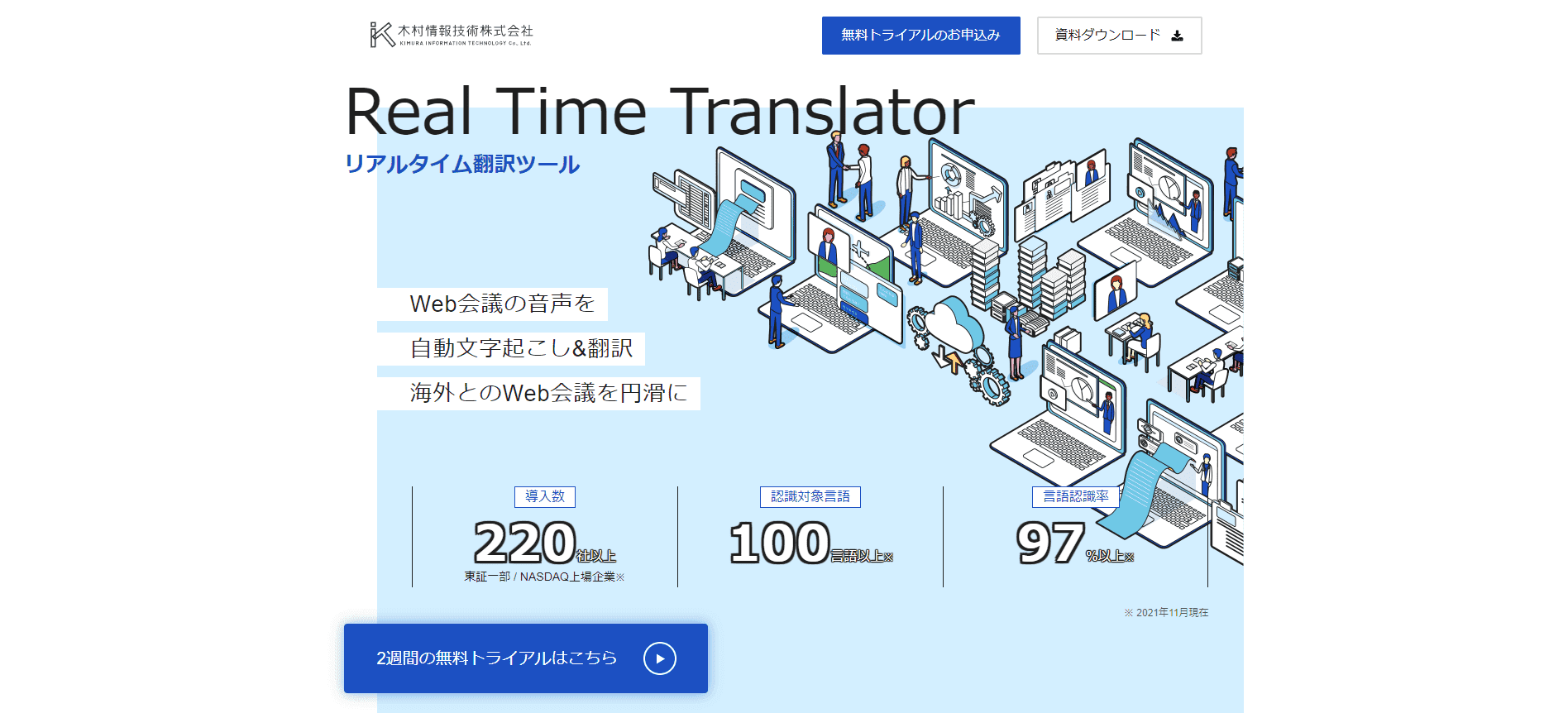Click the 東証一部 / NASDAQ上場企業 note
The height and width of the screenshot is (718, 1568).
pyautogui.click(x=544, y=577)
